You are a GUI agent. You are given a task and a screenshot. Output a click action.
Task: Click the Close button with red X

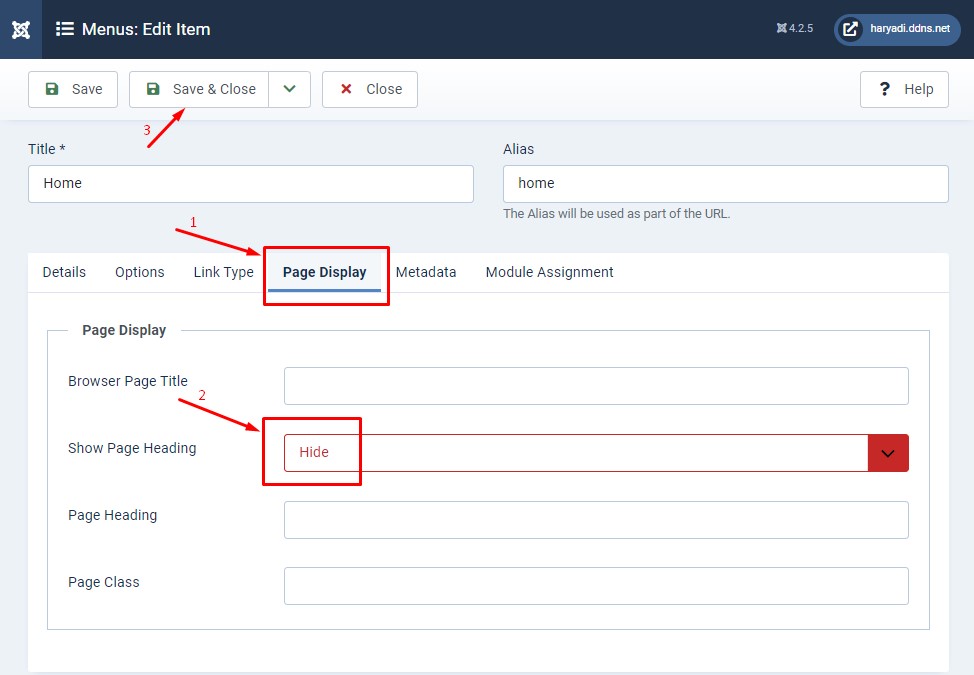coord(369,89)
